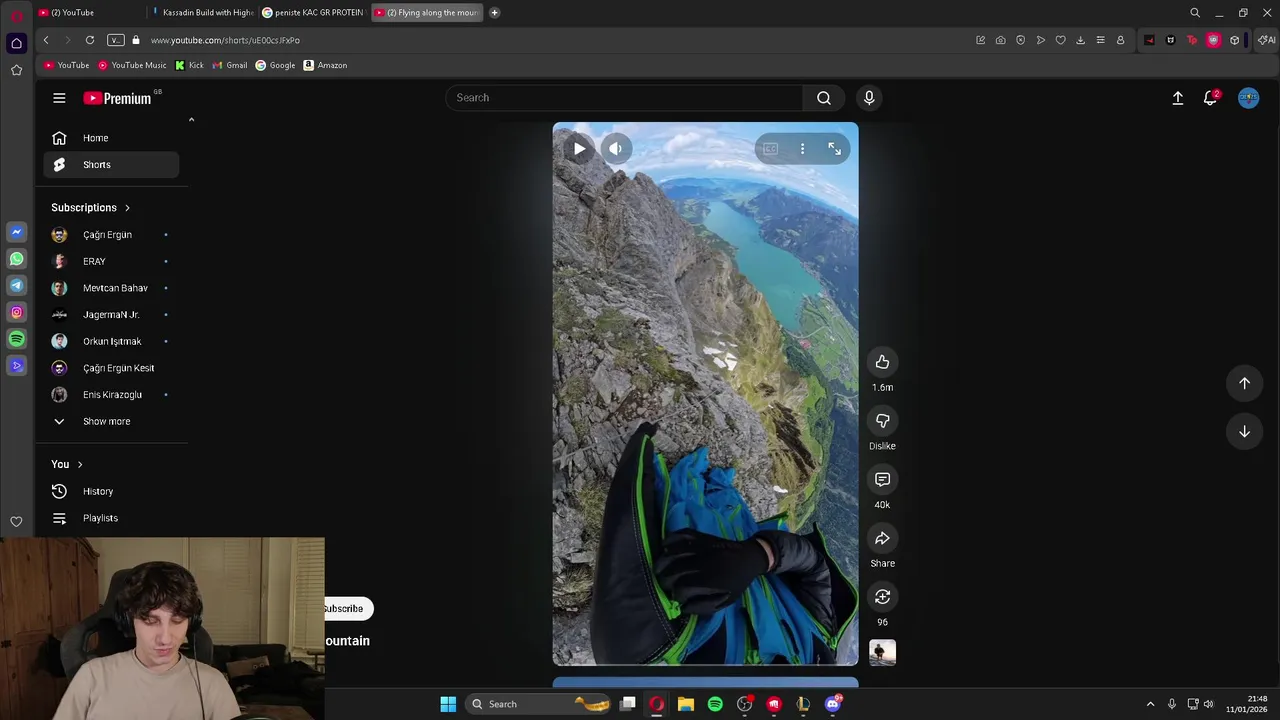This screenshot has width=1280, height=720.
Task: Open Opera sidebar Instagram icon
Action: tap(16, 313)
